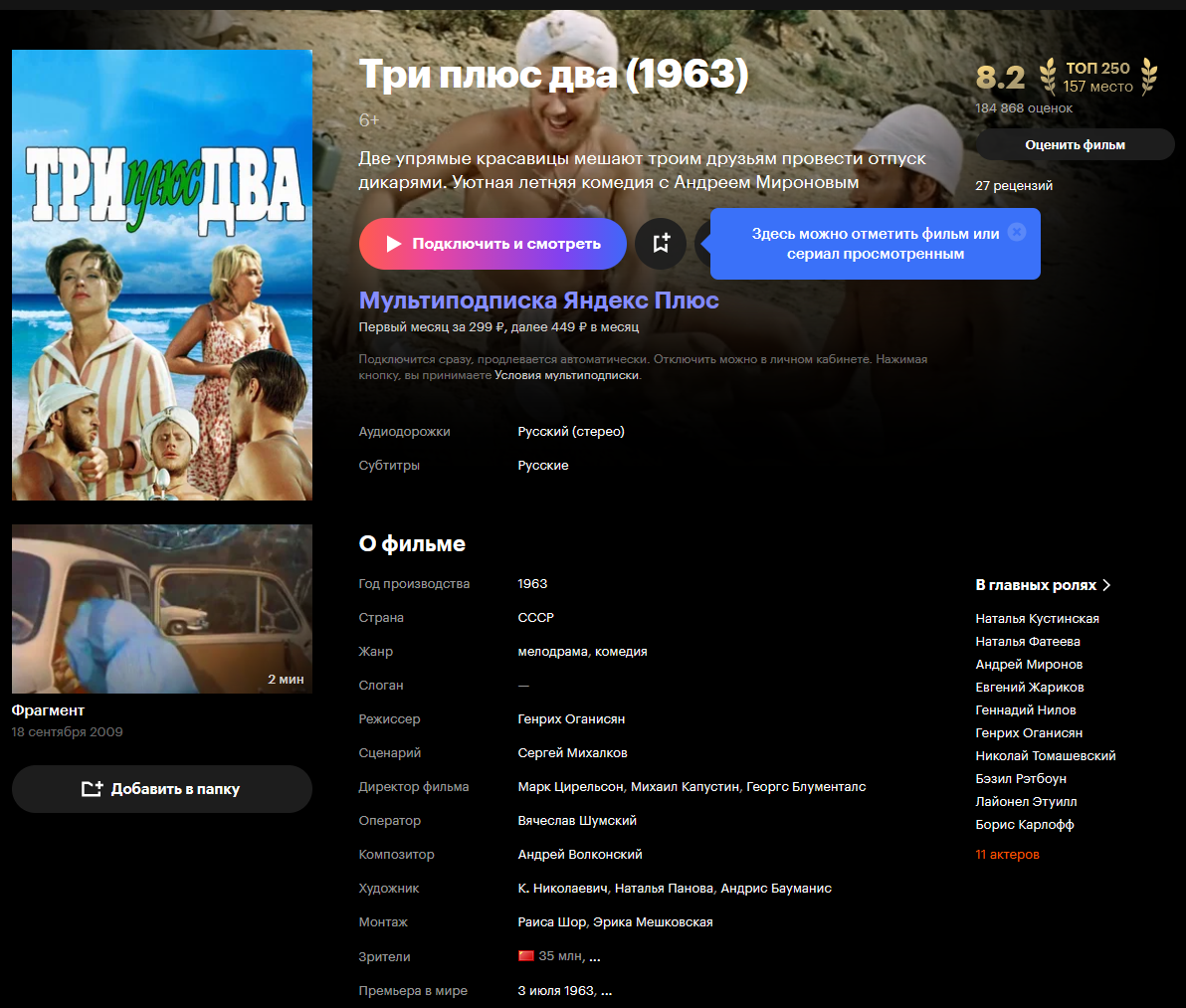Play the 2-minute Фрагмент video thumbnail
This screenshot has height=1008, width=1186.
(162, 609)
